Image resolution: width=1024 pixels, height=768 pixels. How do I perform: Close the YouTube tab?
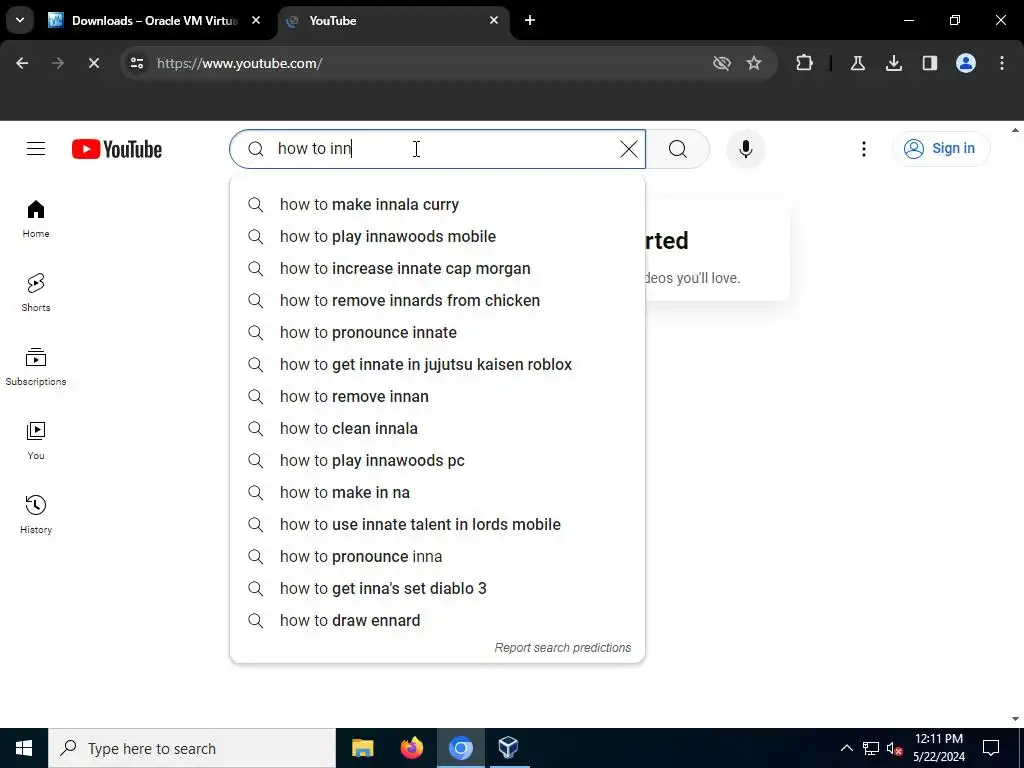[x=494, y=20]
